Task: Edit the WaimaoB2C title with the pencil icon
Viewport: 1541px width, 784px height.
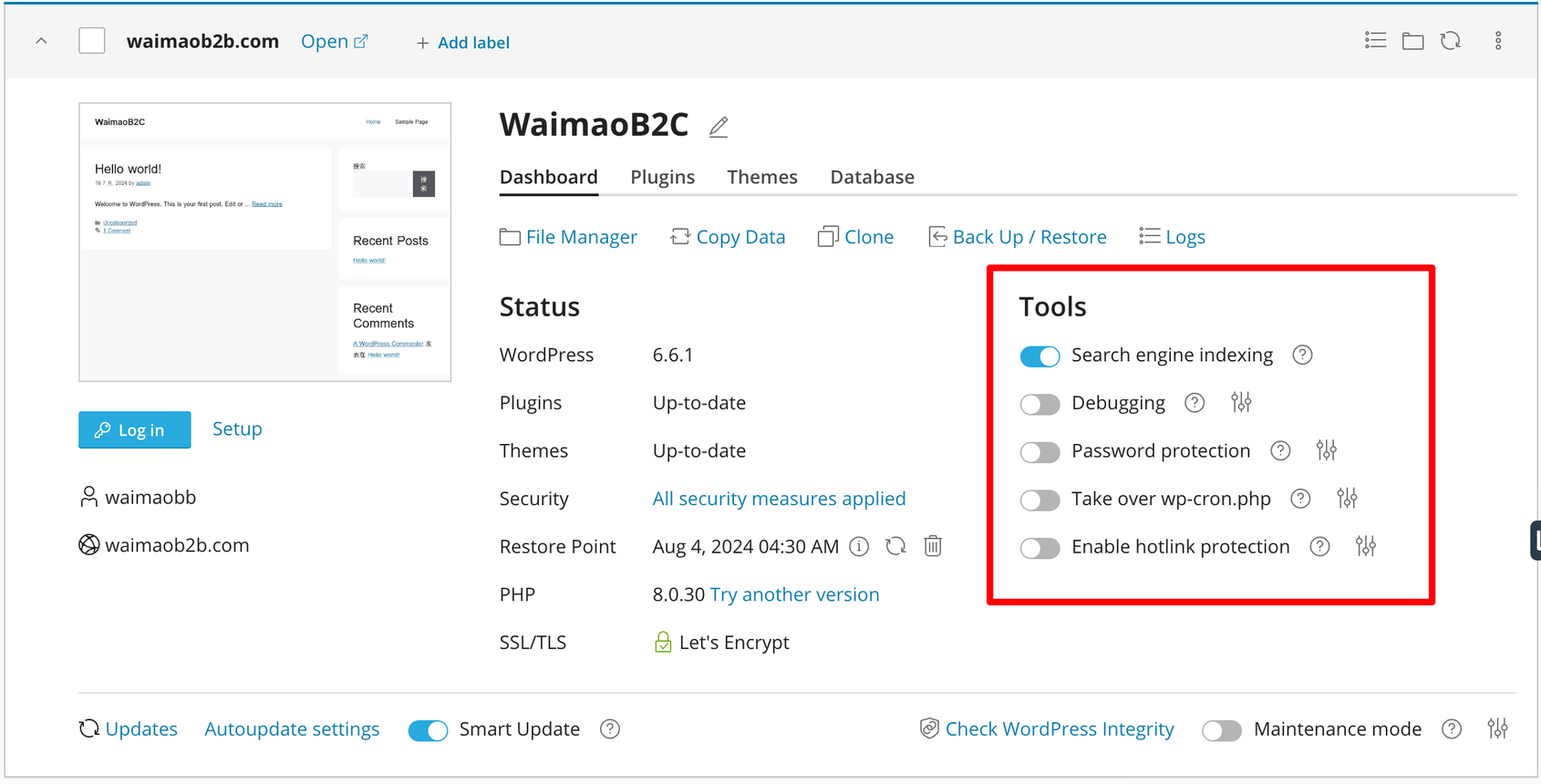Action: point(718,127)
